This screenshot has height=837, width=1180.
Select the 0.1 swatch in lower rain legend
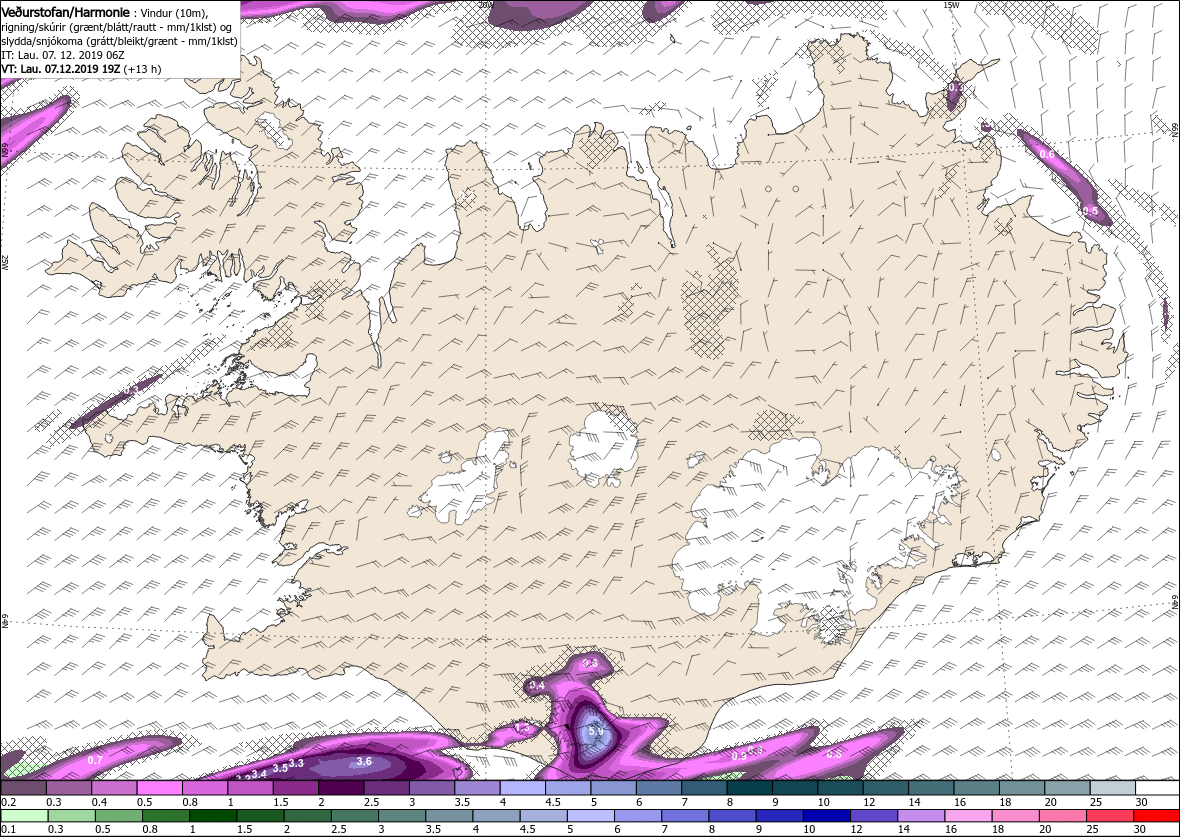(24, 816)
